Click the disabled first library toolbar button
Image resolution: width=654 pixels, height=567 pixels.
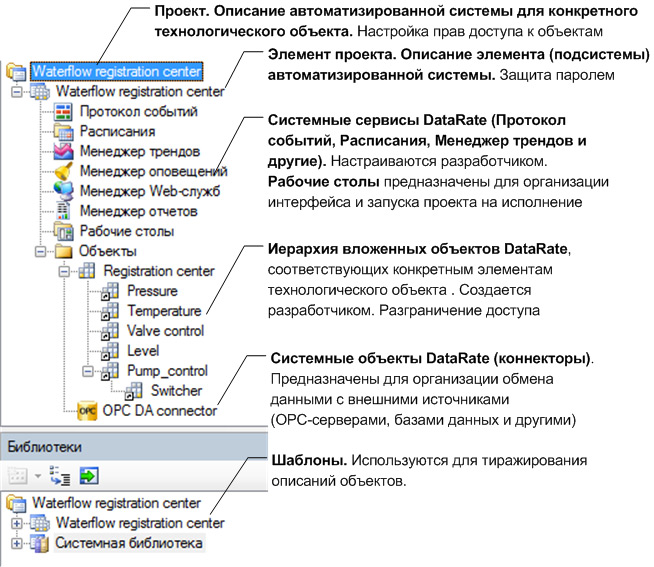(18, 476)
